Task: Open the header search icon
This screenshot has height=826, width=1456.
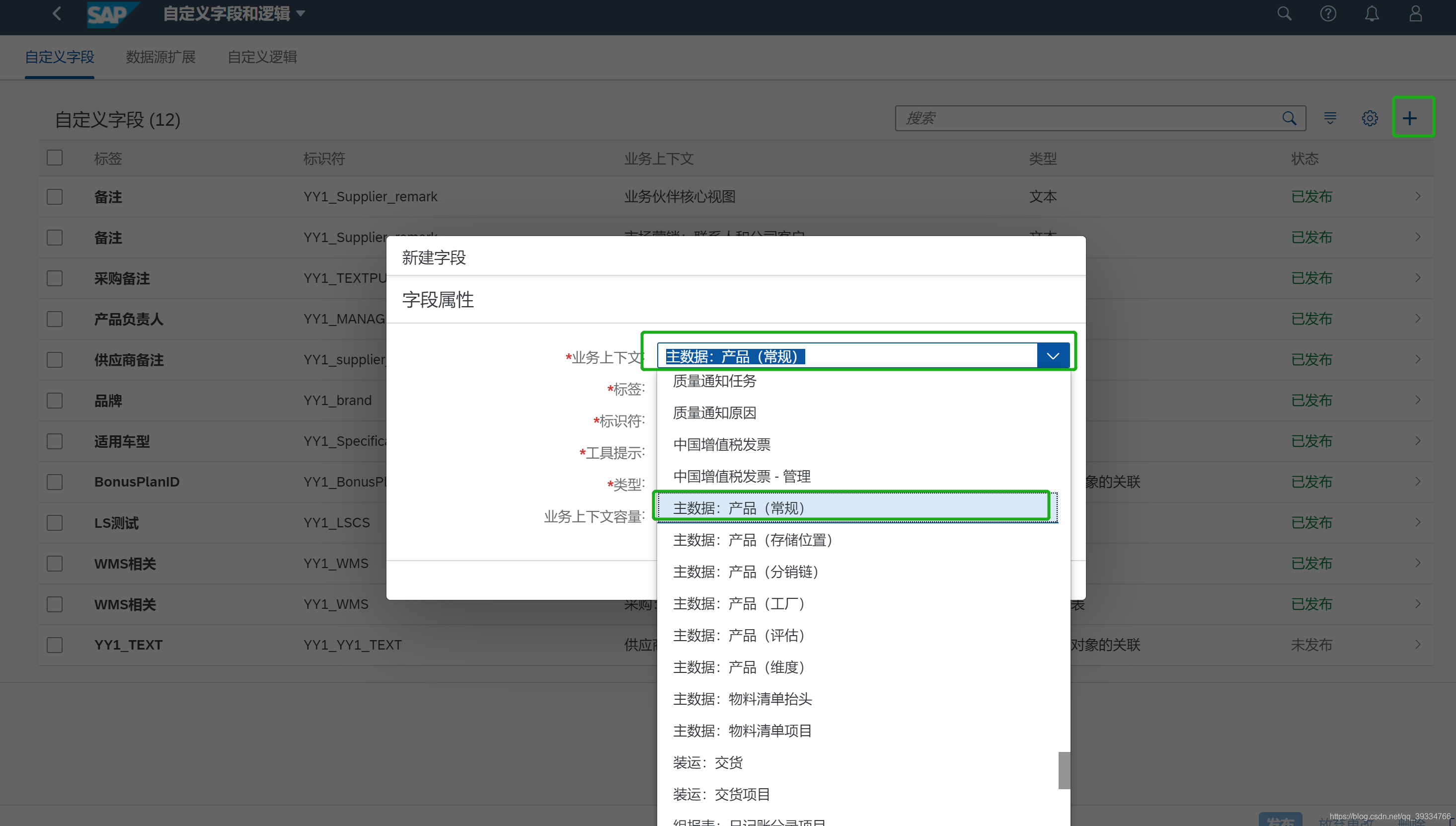Action: coord(1284,13)
